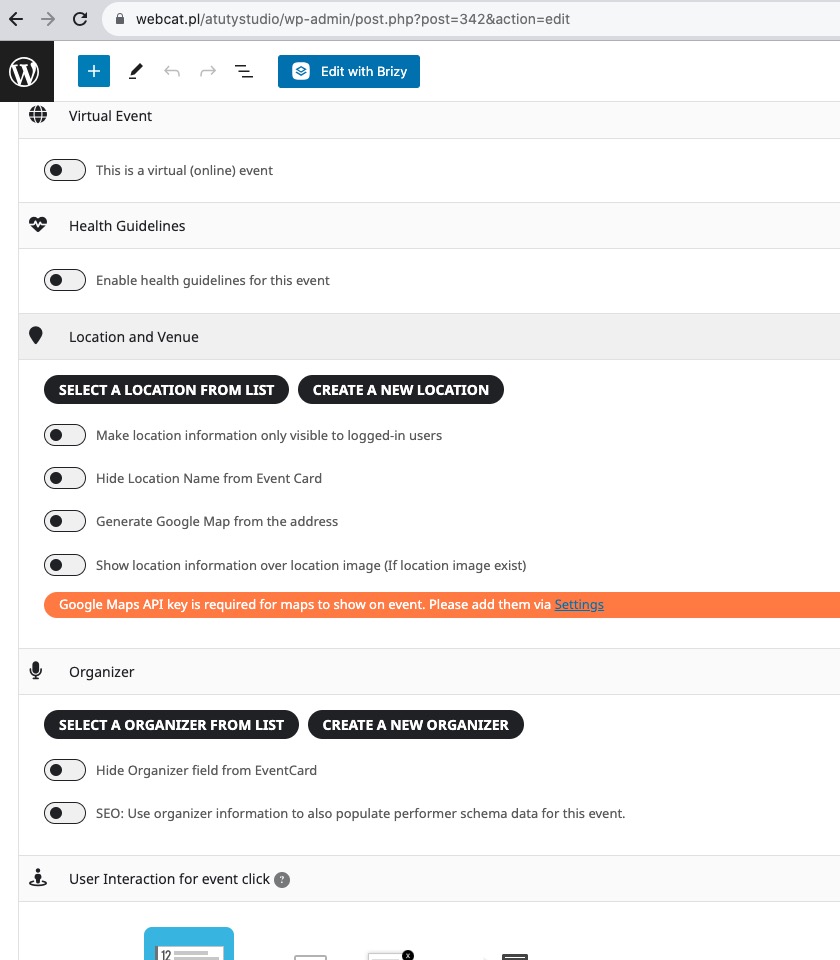Click the help question mark icon
Viewport: 840px width, 960px height.
282,880
